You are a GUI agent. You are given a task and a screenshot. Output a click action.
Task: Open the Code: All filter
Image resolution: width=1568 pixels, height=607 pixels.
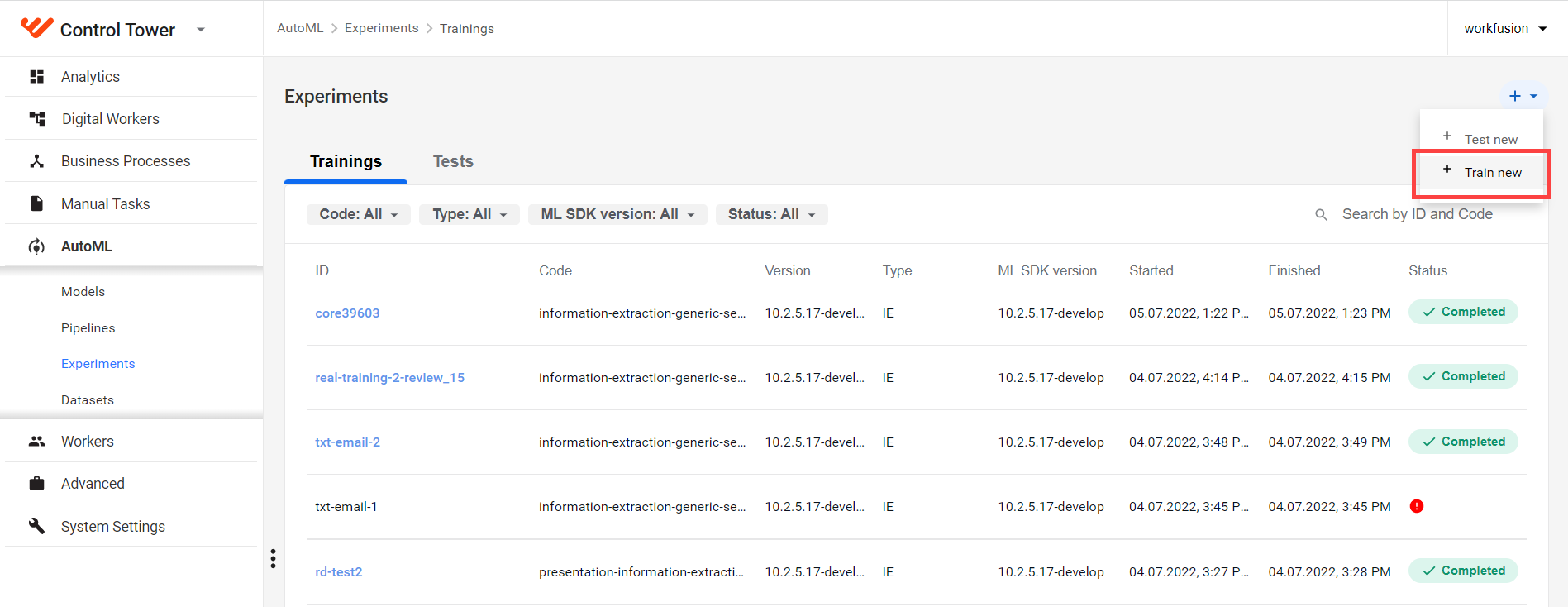pos(359,215)
